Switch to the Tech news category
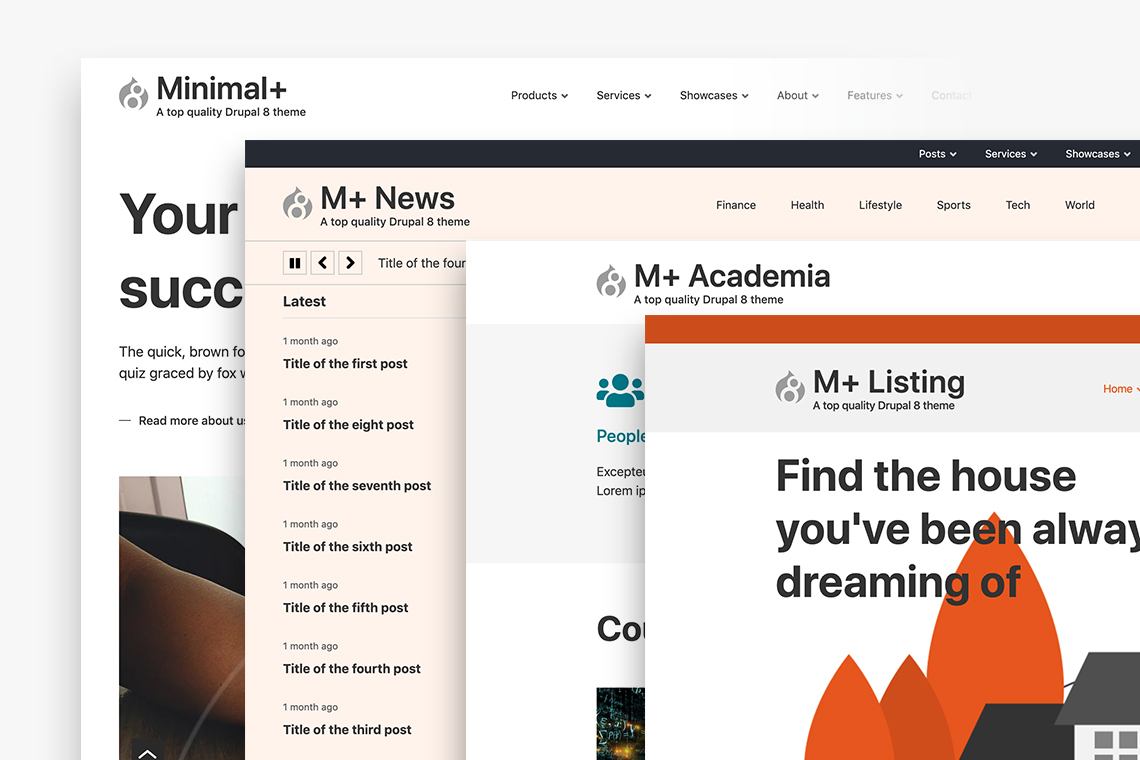The image size is (1140, 760). (x=1017, y=205)
